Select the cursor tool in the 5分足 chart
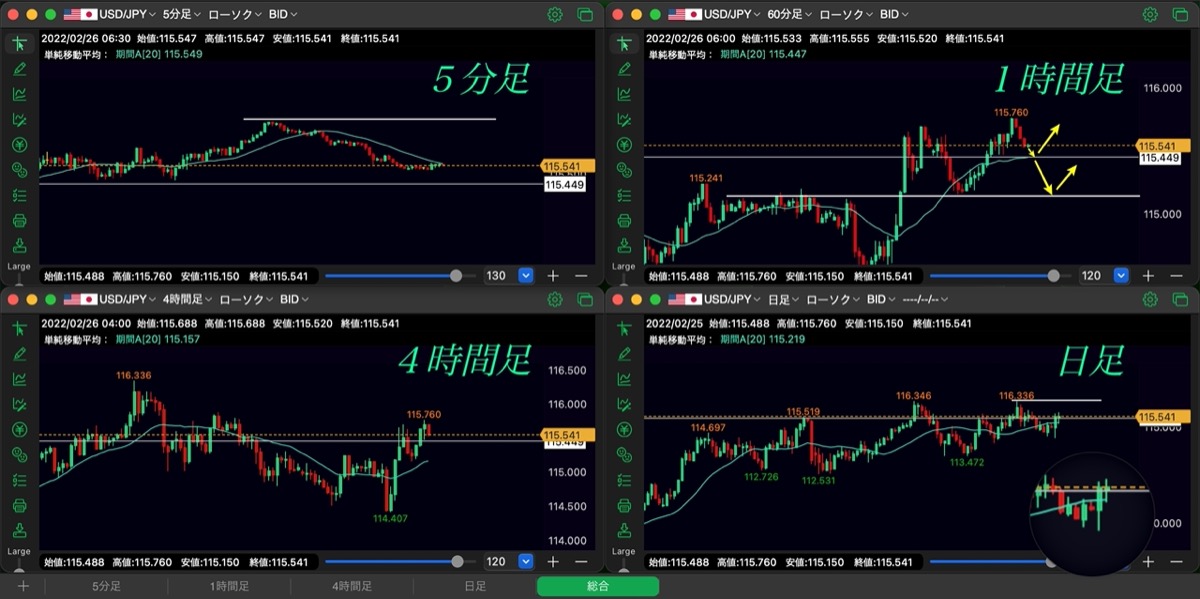 click(x=20, y=44)
